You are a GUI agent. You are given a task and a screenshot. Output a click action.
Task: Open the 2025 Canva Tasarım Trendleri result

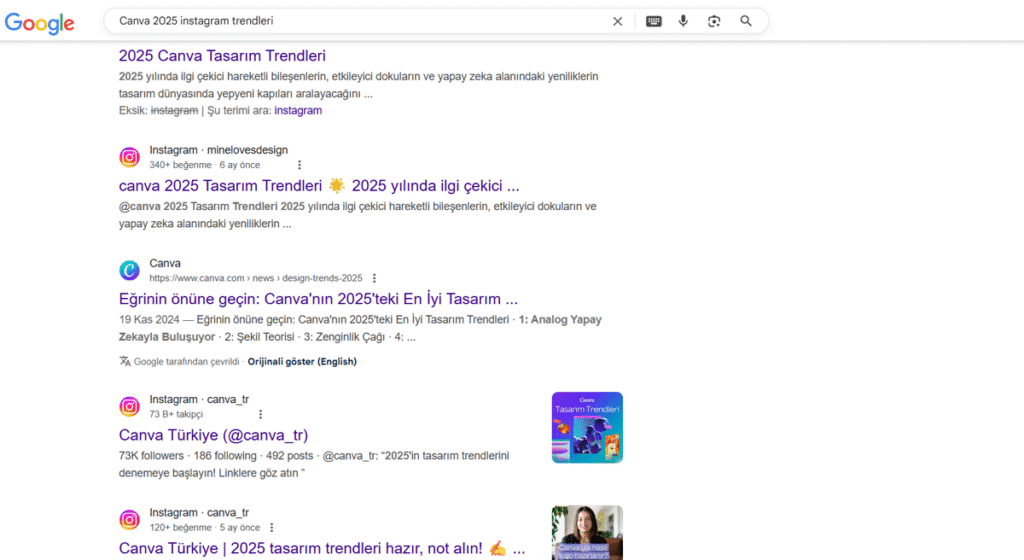point(222,55)
